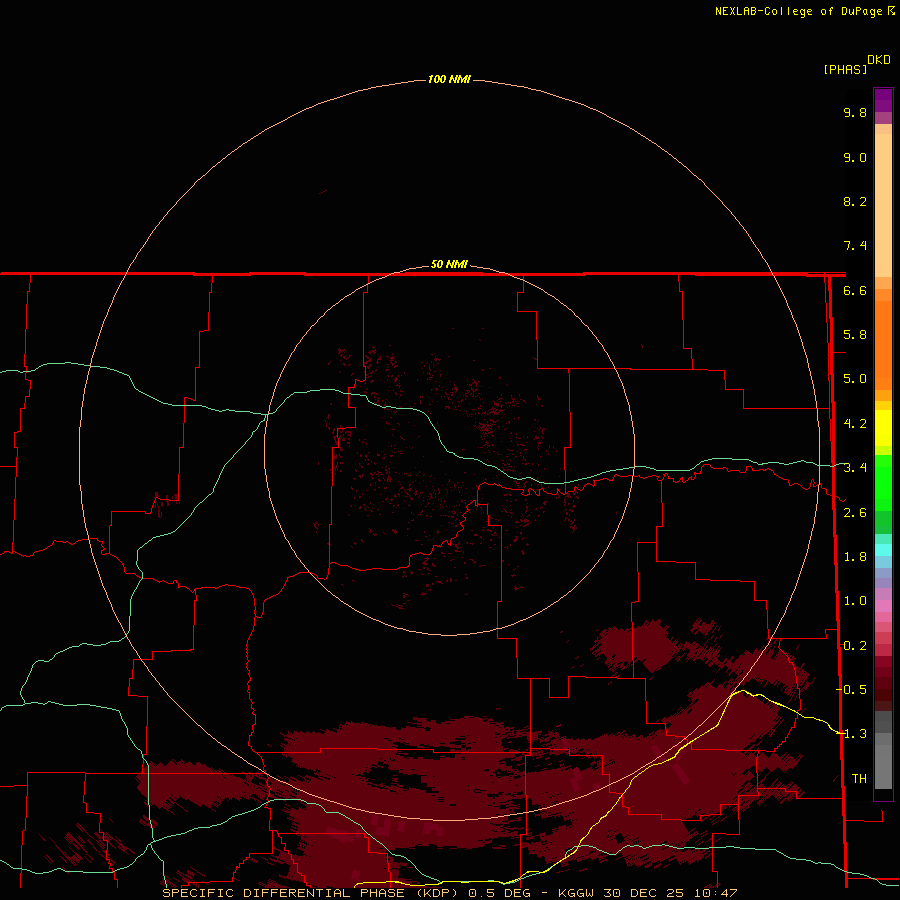Viewport: 900px width, 900px height.
Task: Click the 5.0 value on the color scale
Action: point(855,379)
